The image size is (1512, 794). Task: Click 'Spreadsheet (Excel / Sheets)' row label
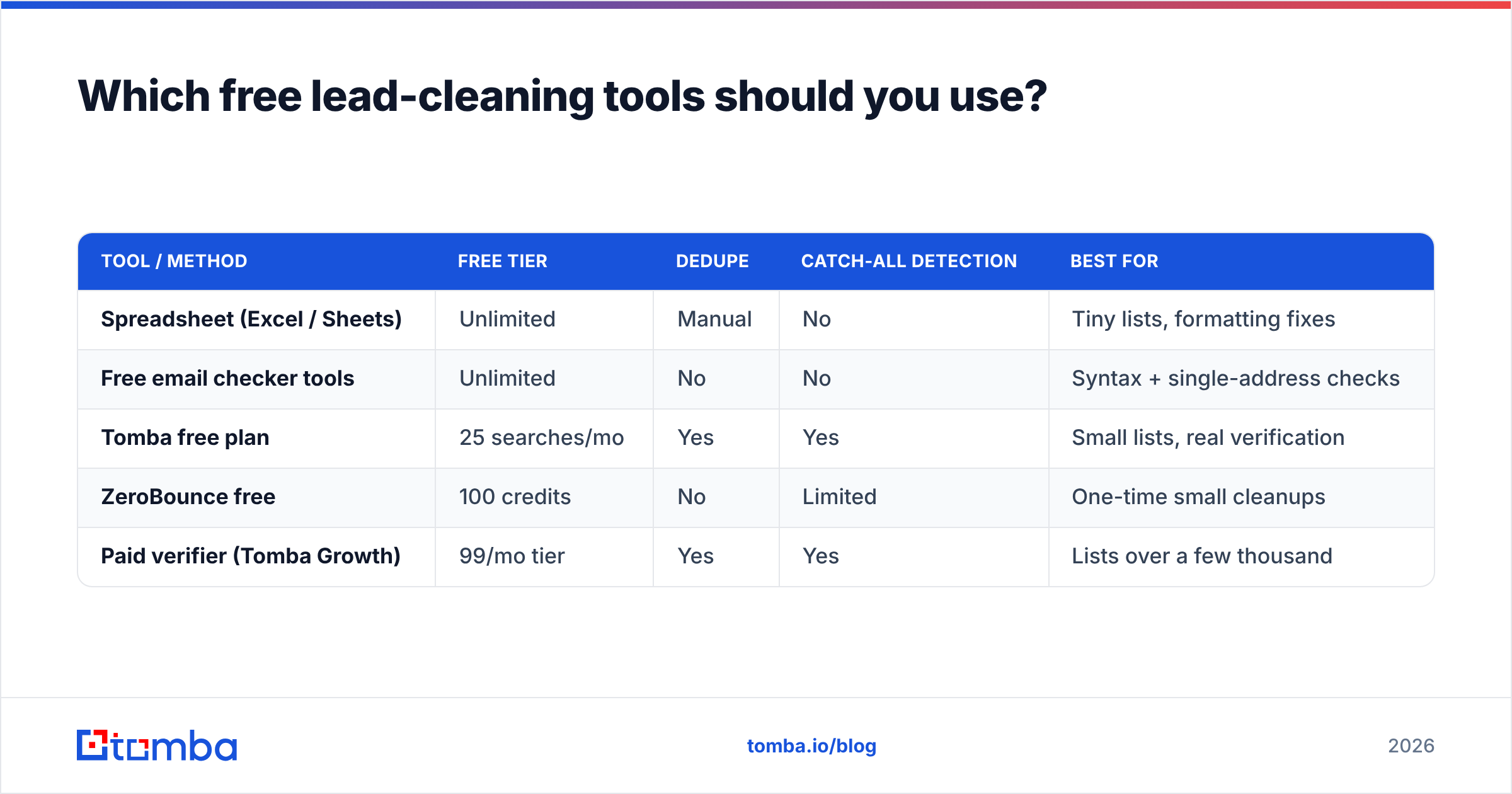251,319
